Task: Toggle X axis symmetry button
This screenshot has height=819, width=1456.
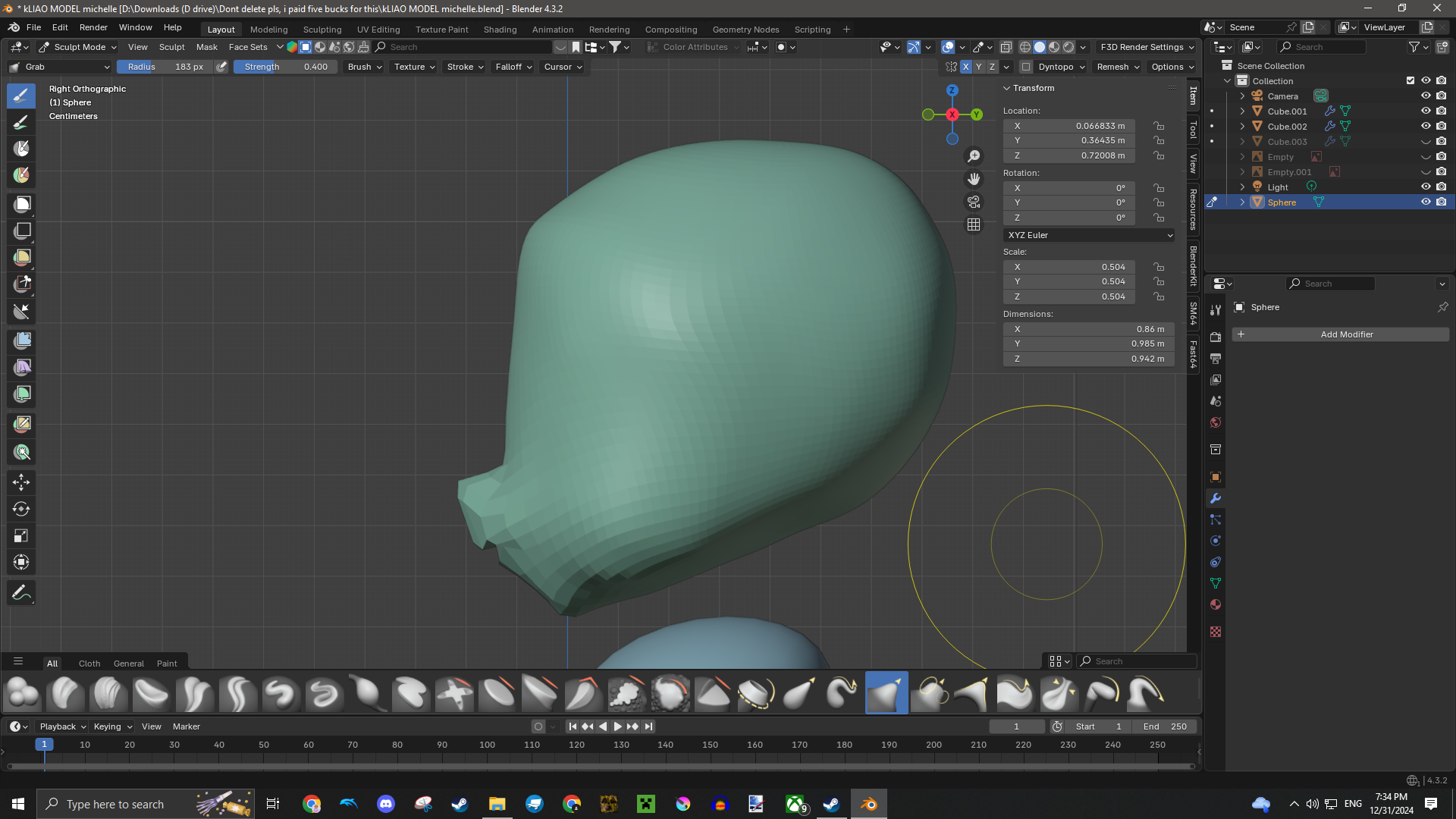Action: [x=965, y=67]
